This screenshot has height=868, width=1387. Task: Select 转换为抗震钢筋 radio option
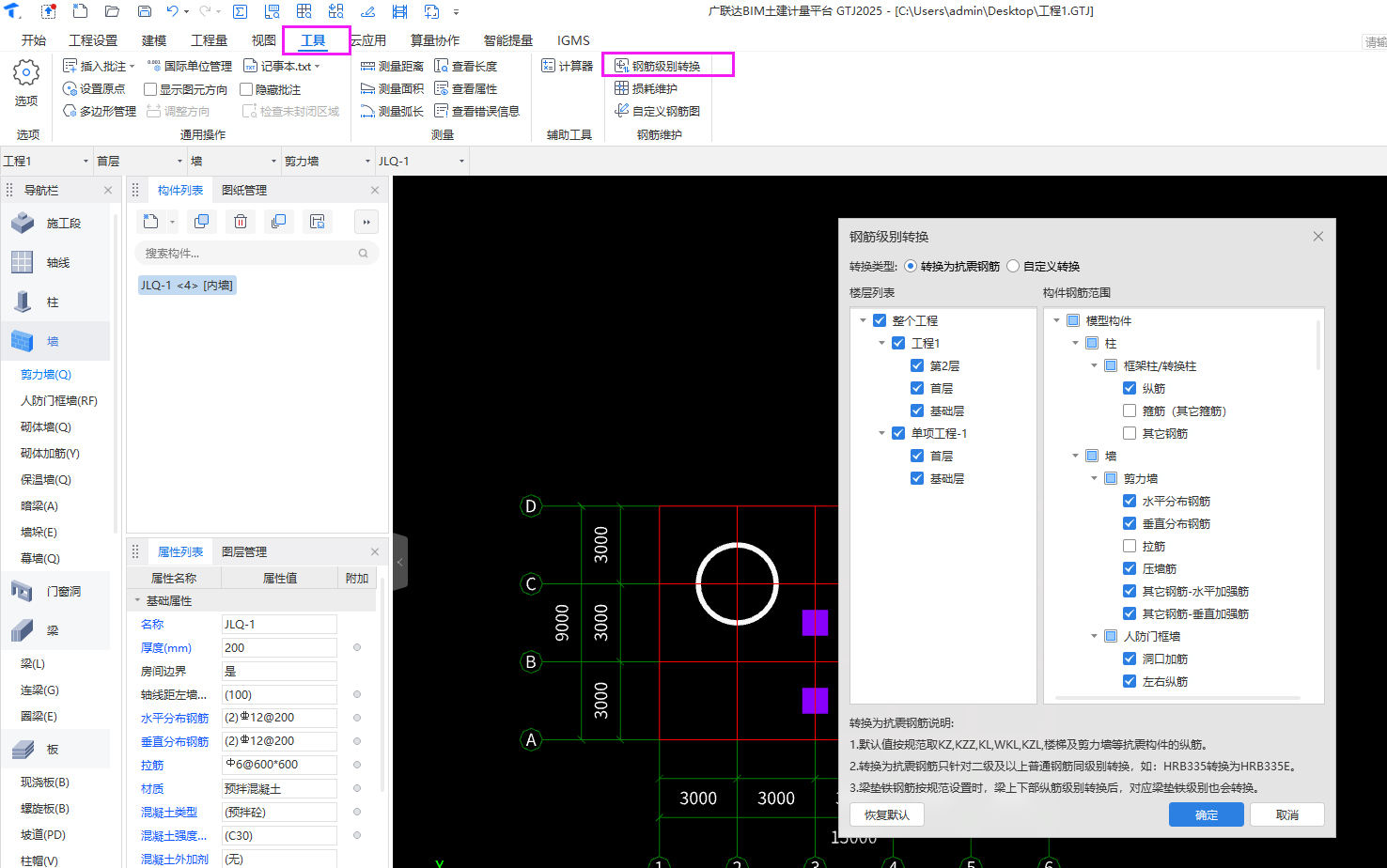(911, 266)
